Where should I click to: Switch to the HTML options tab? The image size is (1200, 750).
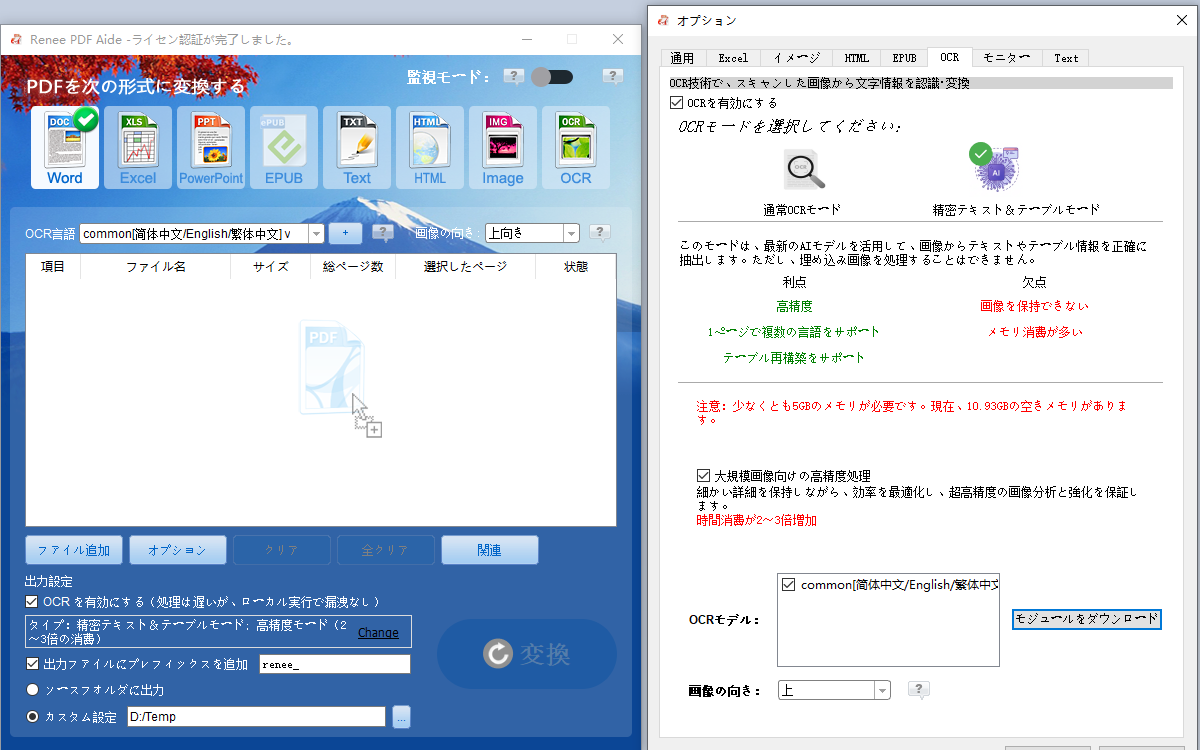pyautogui.click(x=856, y=58)
